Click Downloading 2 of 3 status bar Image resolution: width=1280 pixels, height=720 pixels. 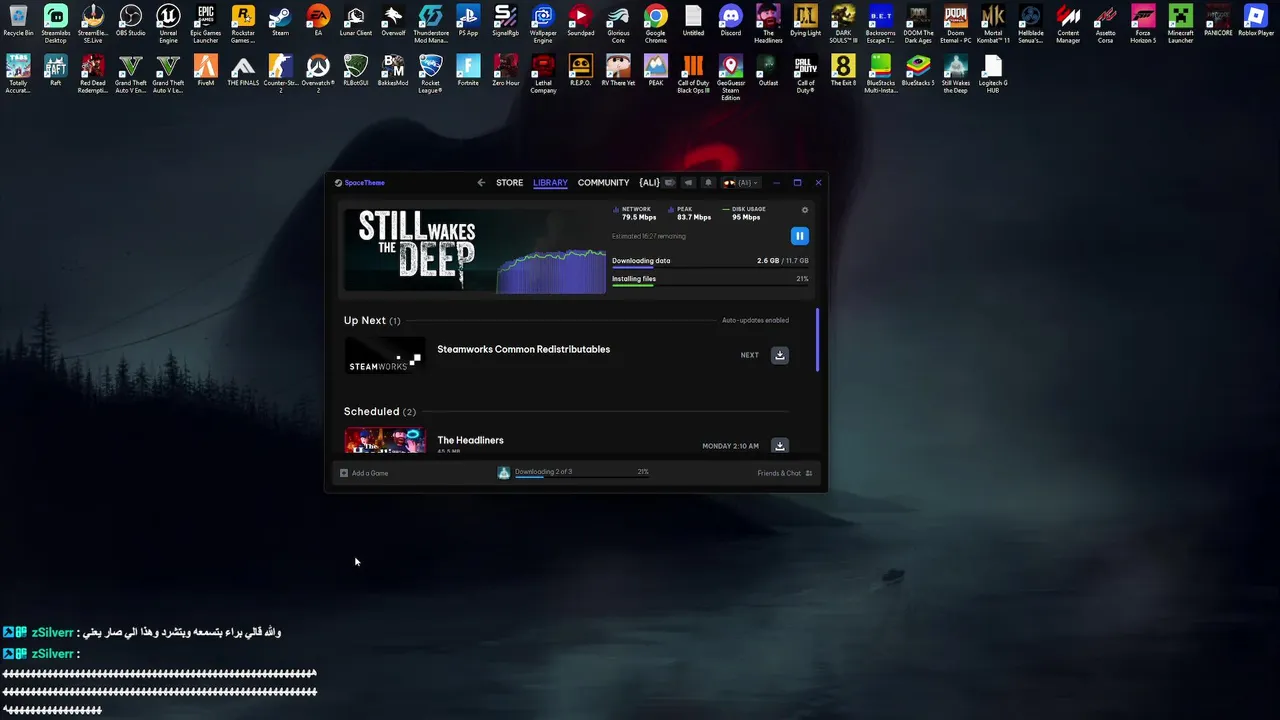573,472
